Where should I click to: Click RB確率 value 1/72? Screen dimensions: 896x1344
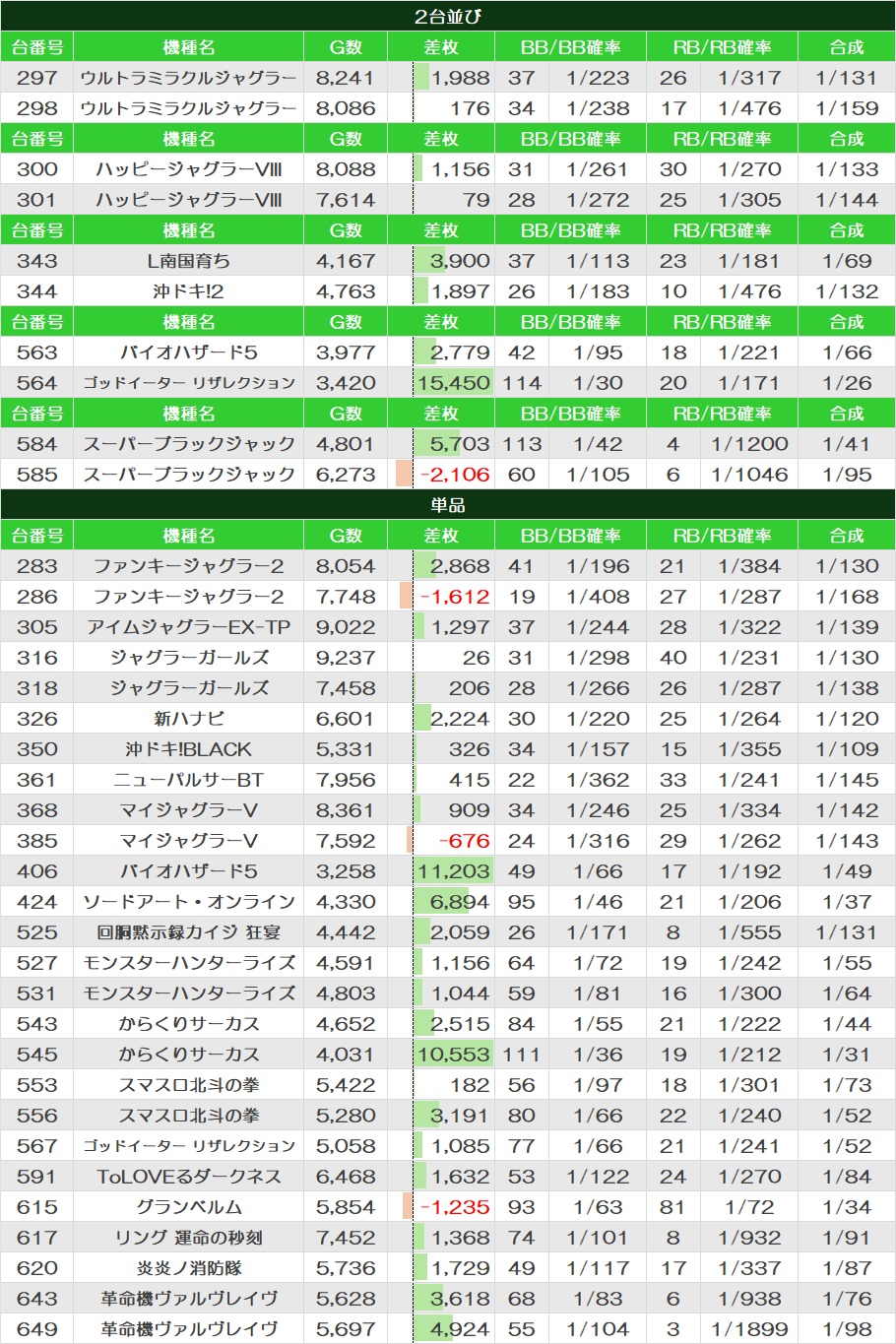coord(749,1207)
